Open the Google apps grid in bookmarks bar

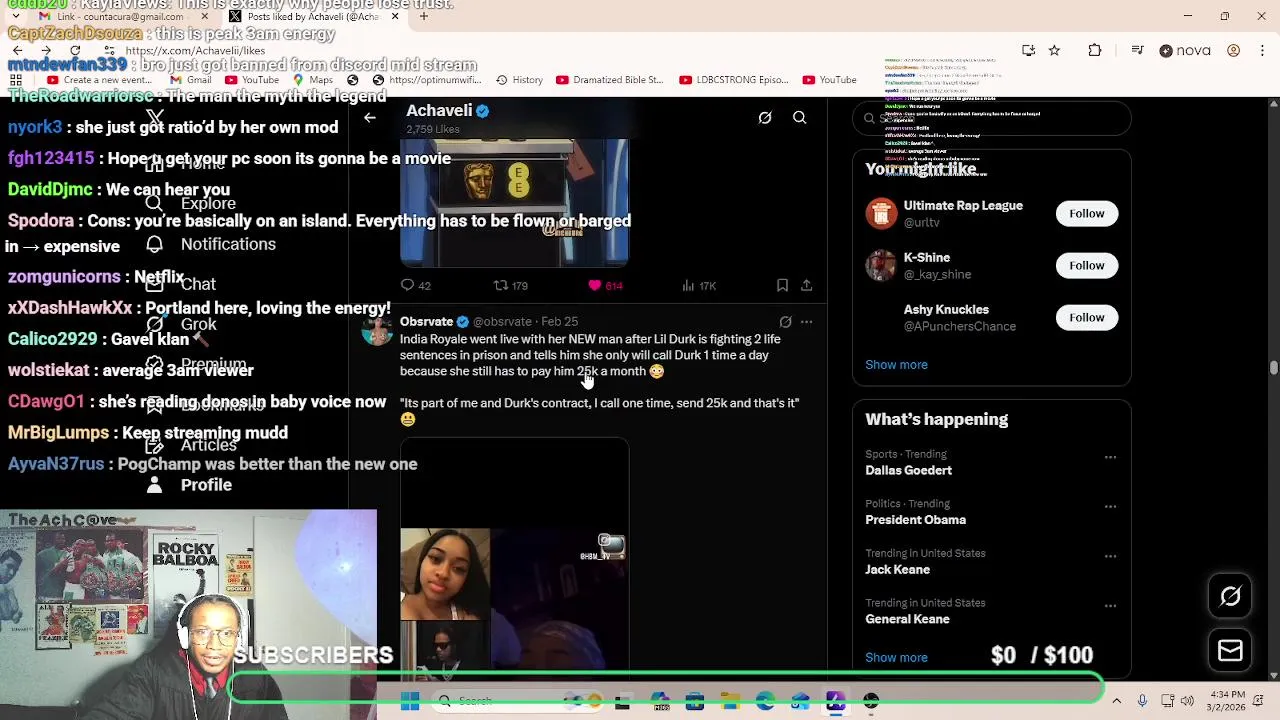tap(16, 80)
